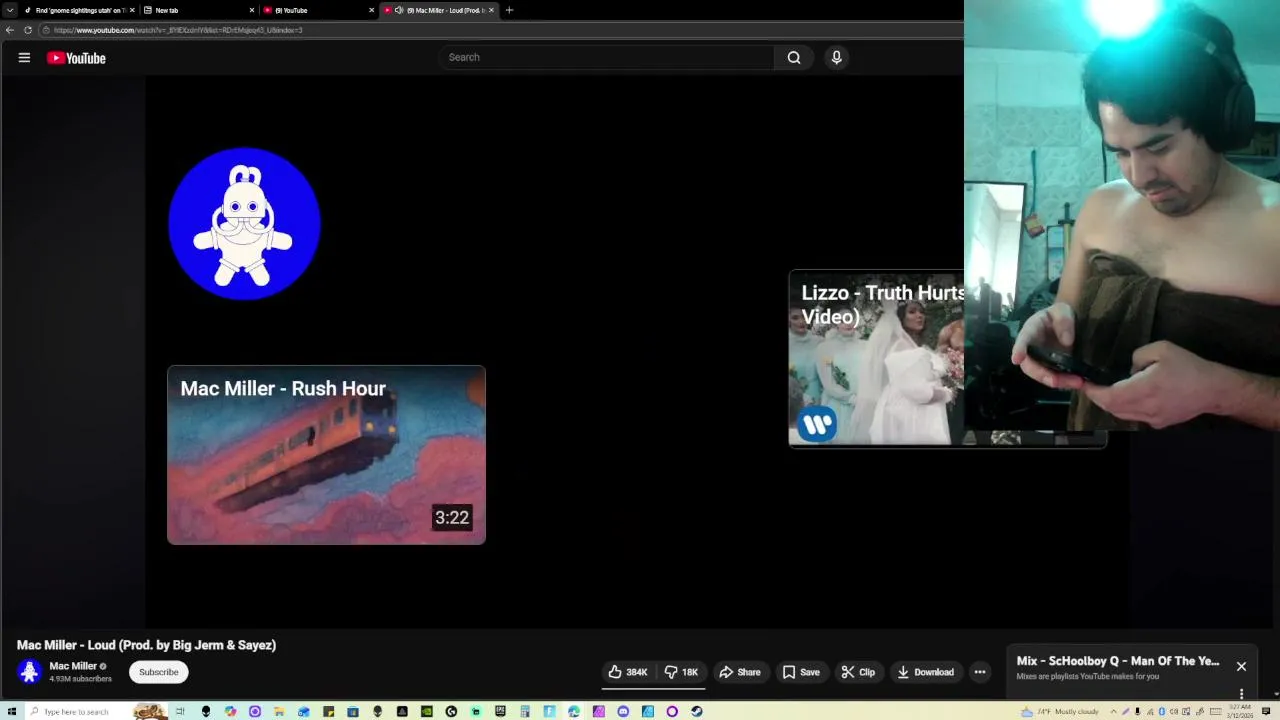Open the taskbar clock and date
This screenshot has width=1280, height=720.
1241,711
